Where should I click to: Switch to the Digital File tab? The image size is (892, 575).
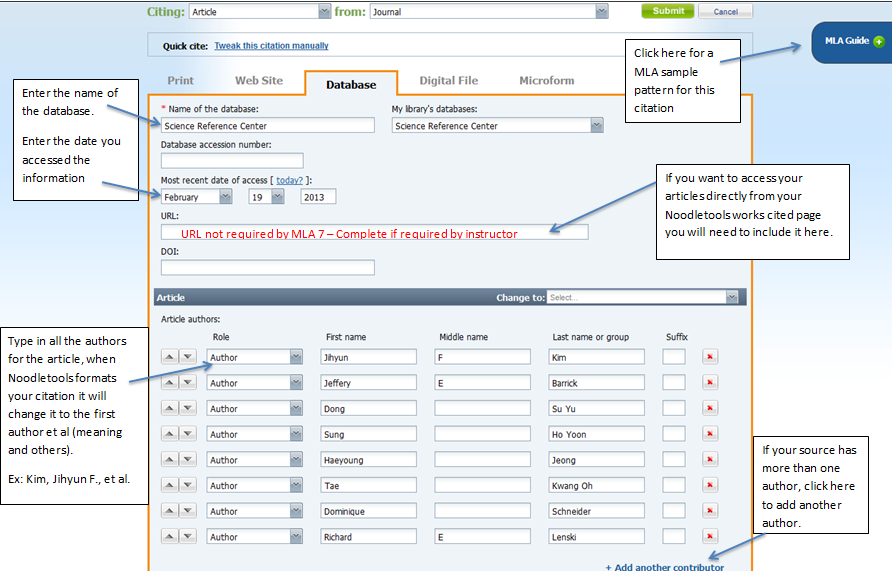(449, 81)
